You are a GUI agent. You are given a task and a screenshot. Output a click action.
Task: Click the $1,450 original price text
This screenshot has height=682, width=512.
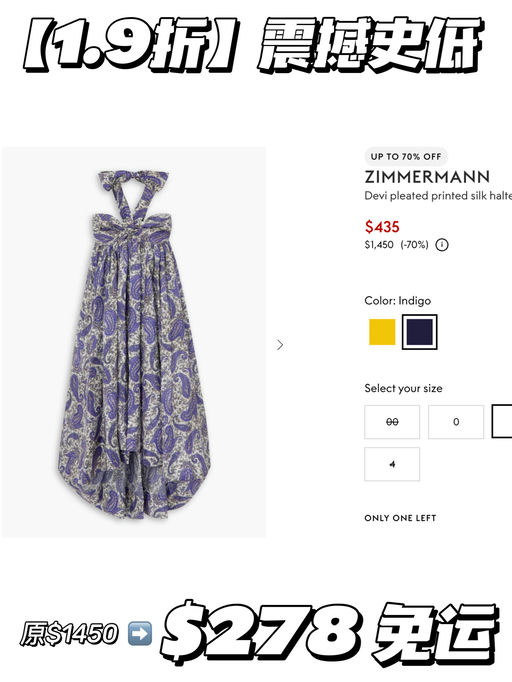pyautogui.click(x=379, y=245)
